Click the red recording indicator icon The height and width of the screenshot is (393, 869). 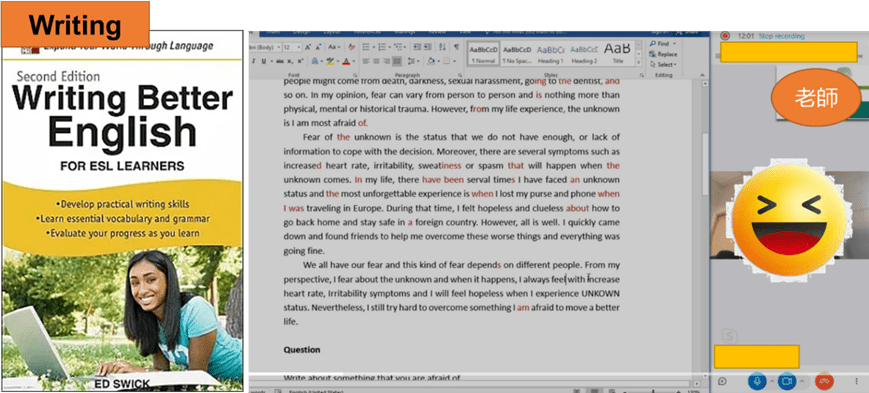pos(725,36)
